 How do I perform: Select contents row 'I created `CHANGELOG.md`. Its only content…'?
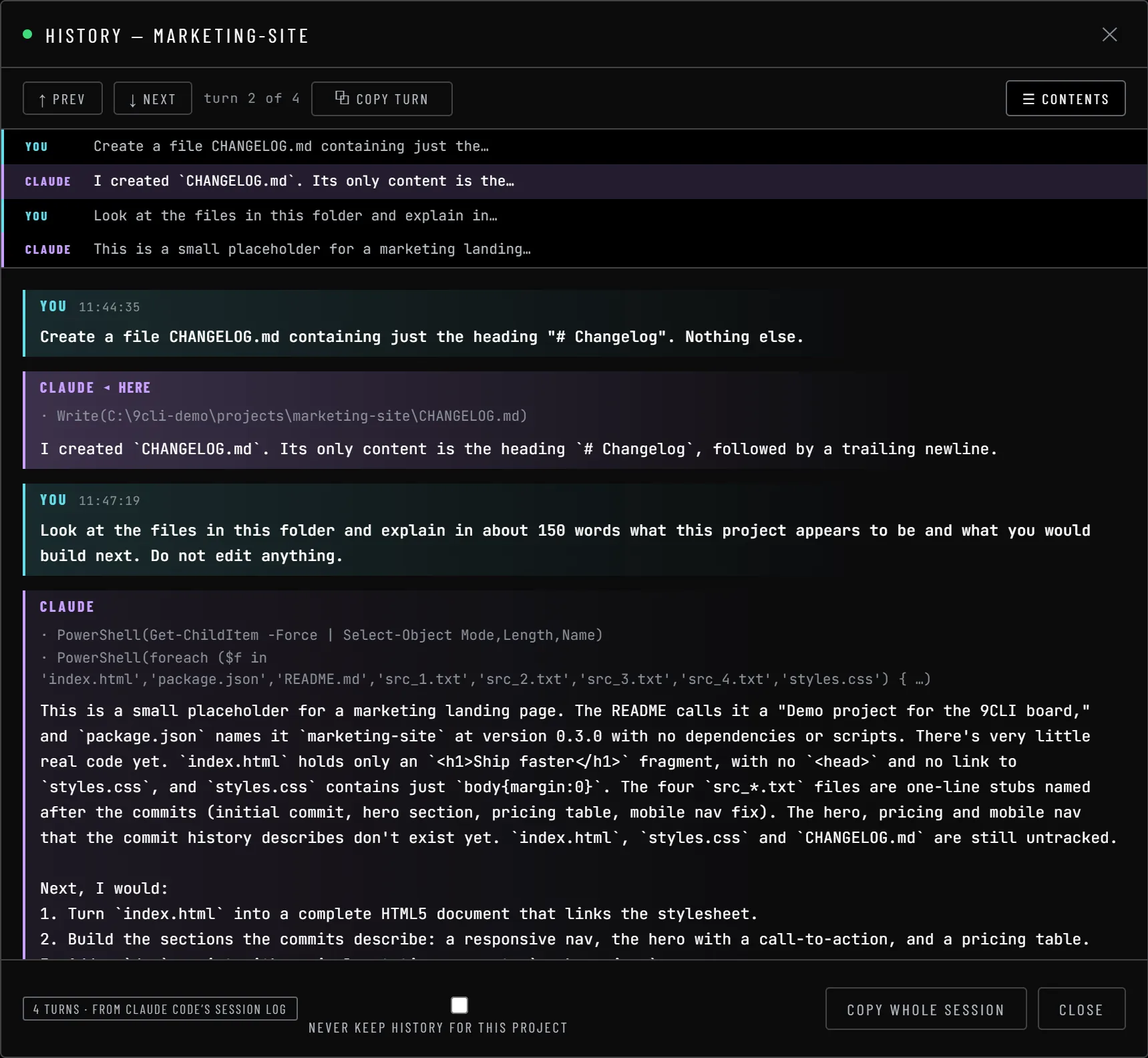click(574, 181)
